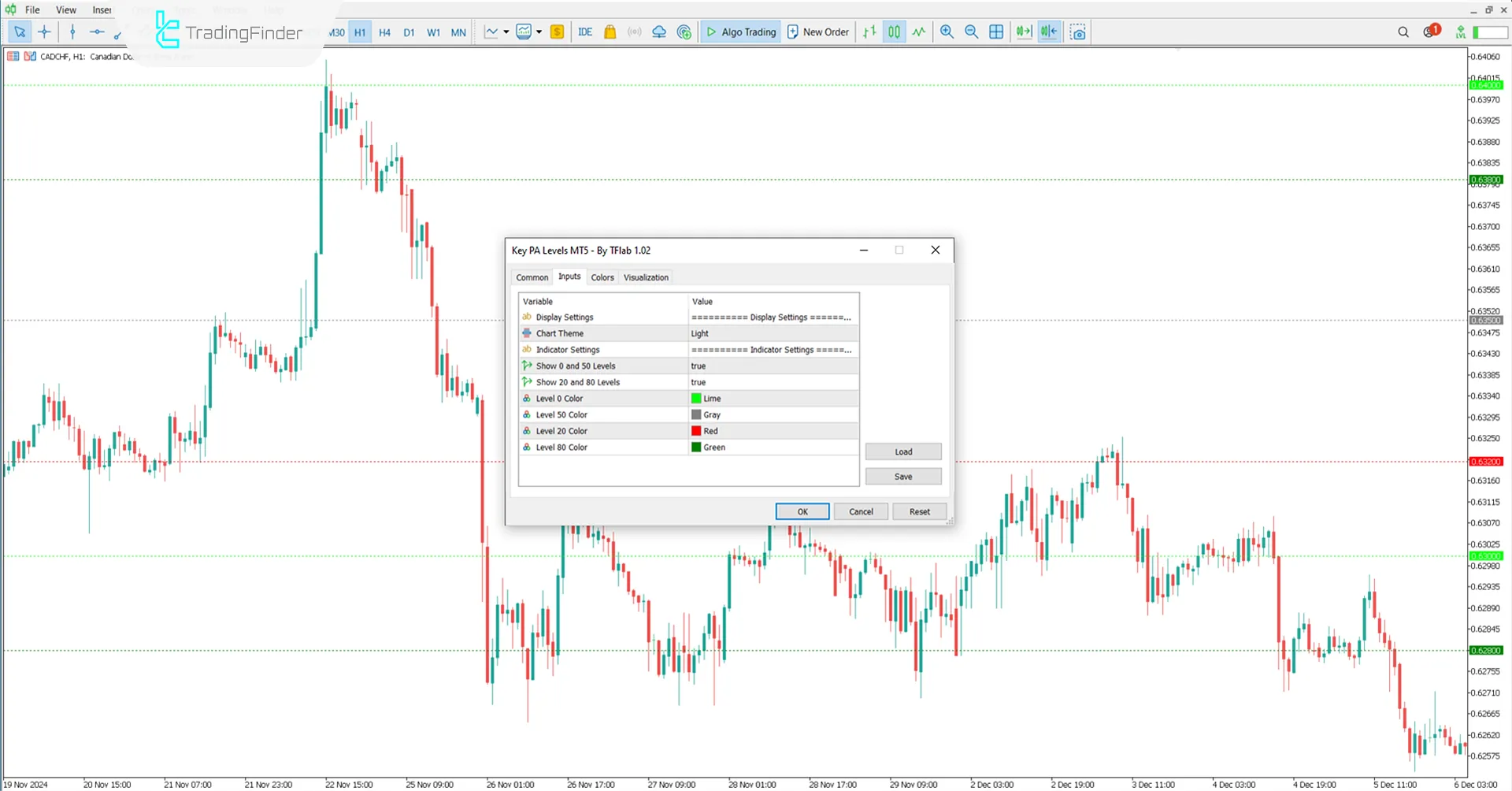Open the Visualization tab
This screenshot has width=1512, height=791.
[x=646, y=277]
